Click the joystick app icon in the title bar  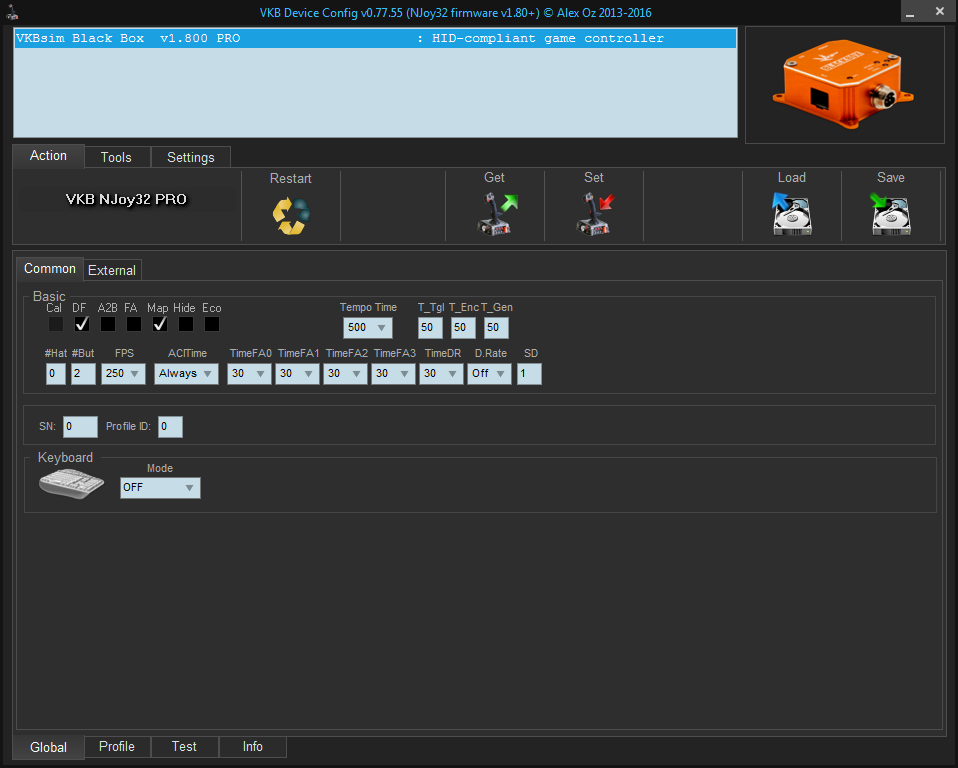12,12
